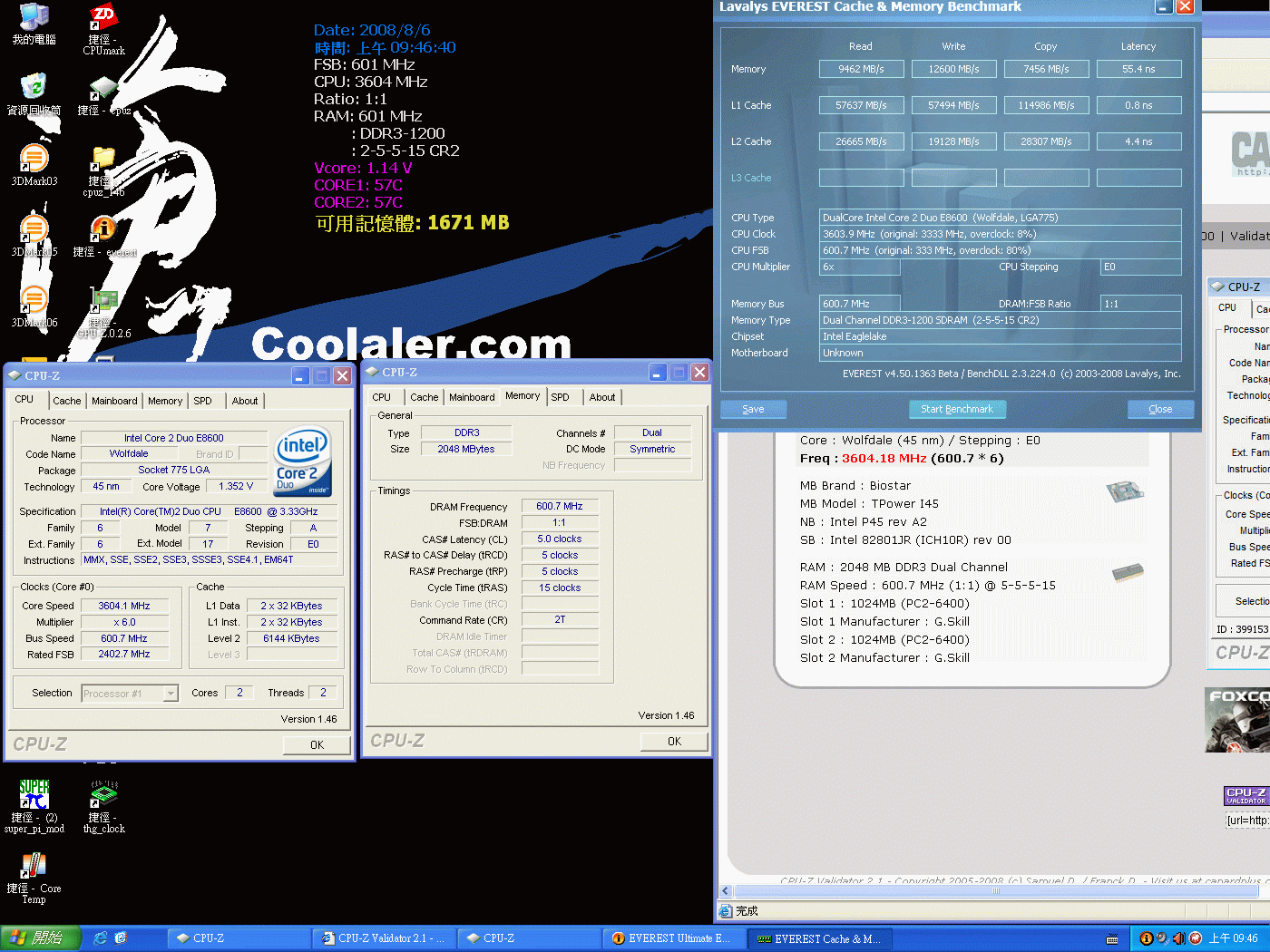Click the Internet Explorer quick launch icon
The image size is (1270, 952).
[x=100, y=938]
